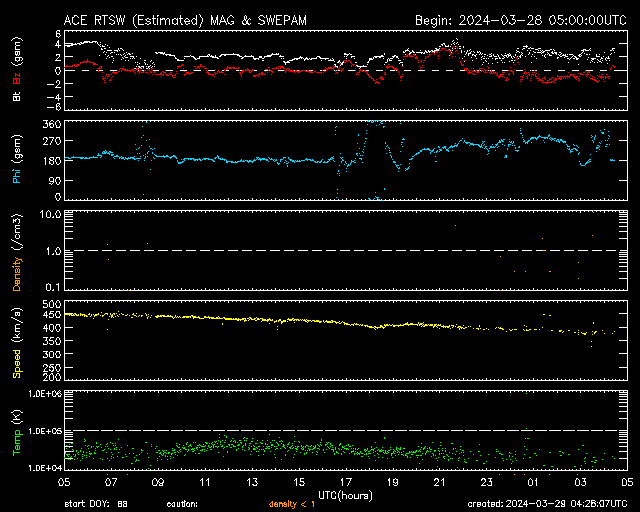Click the cyan Phi (gsm) axis label
The width and height of the screenshot is (640, 512).
(x=17, y=160)
